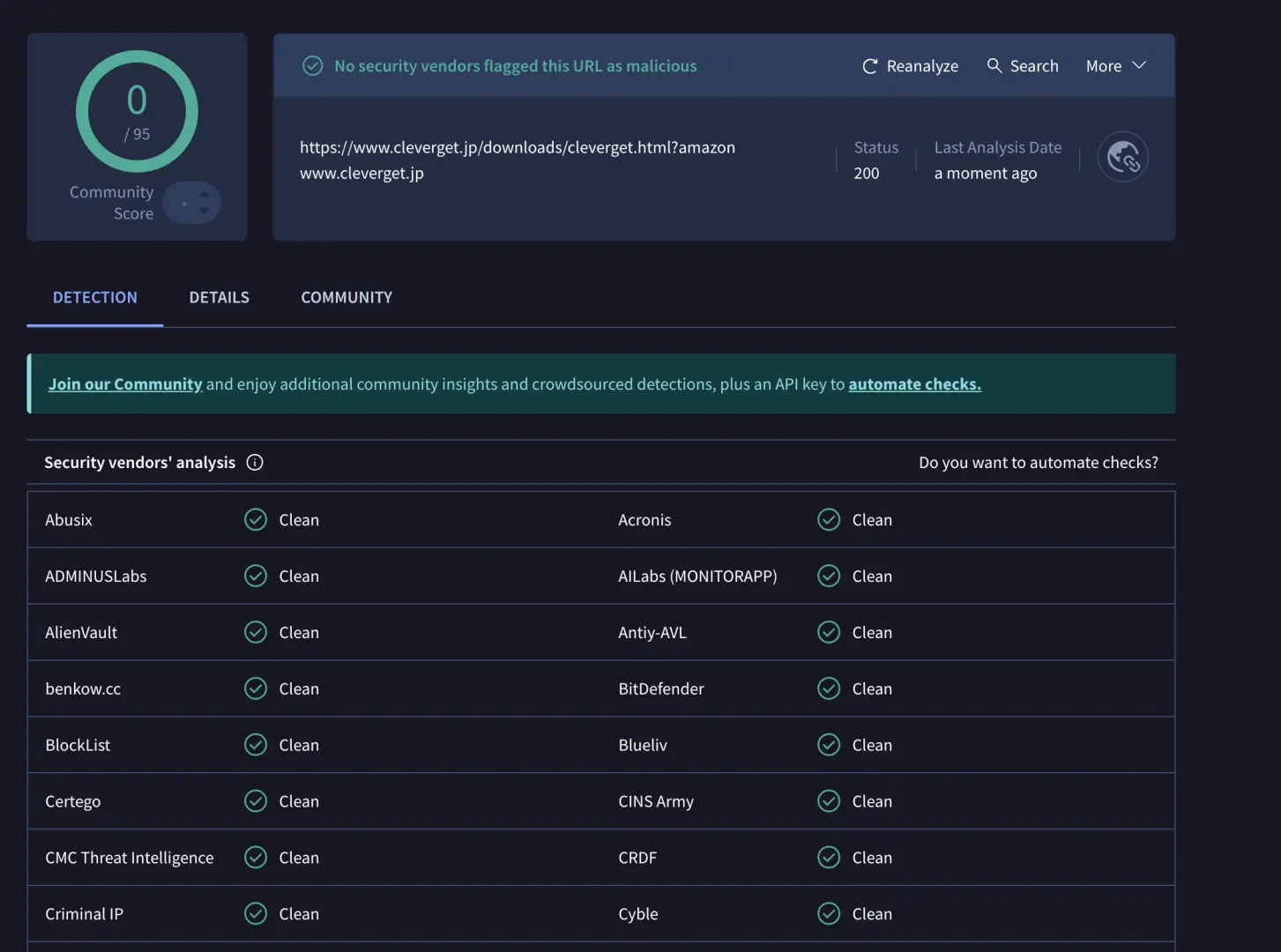Screen dimensions: 1281x952
Task: Click the Certego clean checkmark icon
Action: 256,801
